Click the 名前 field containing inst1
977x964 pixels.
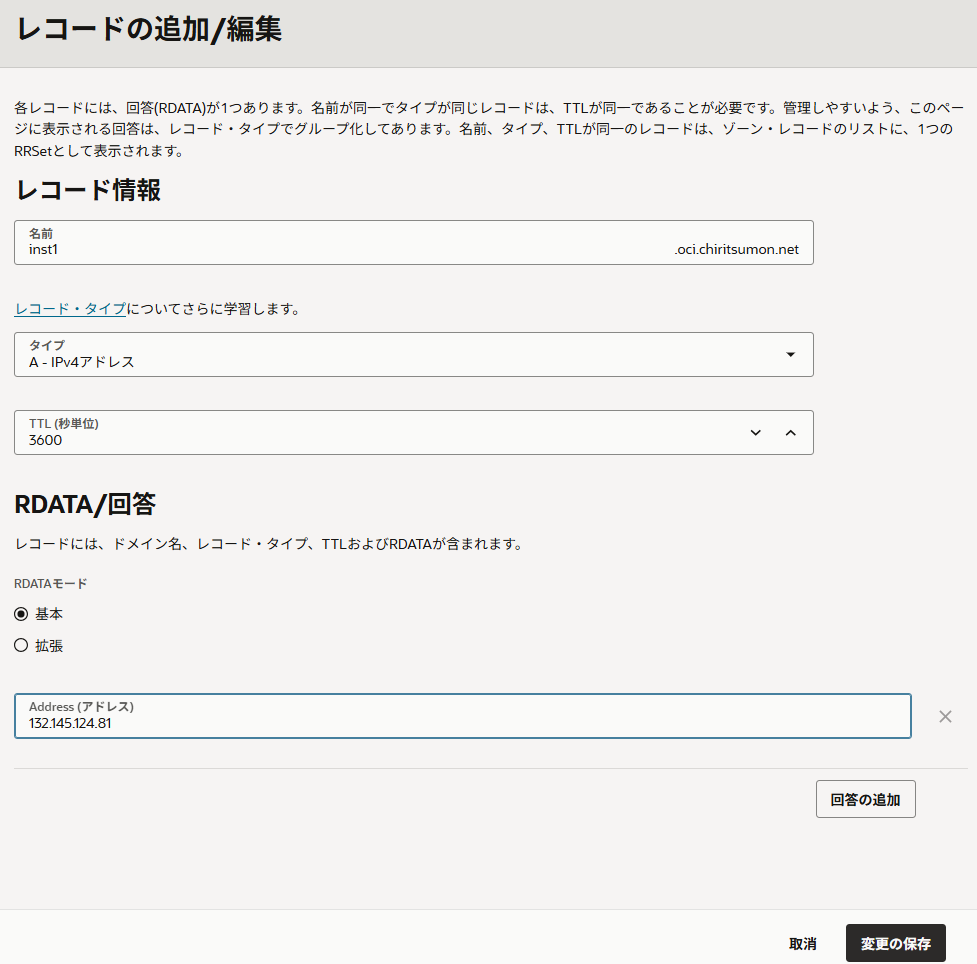(340, 249)
